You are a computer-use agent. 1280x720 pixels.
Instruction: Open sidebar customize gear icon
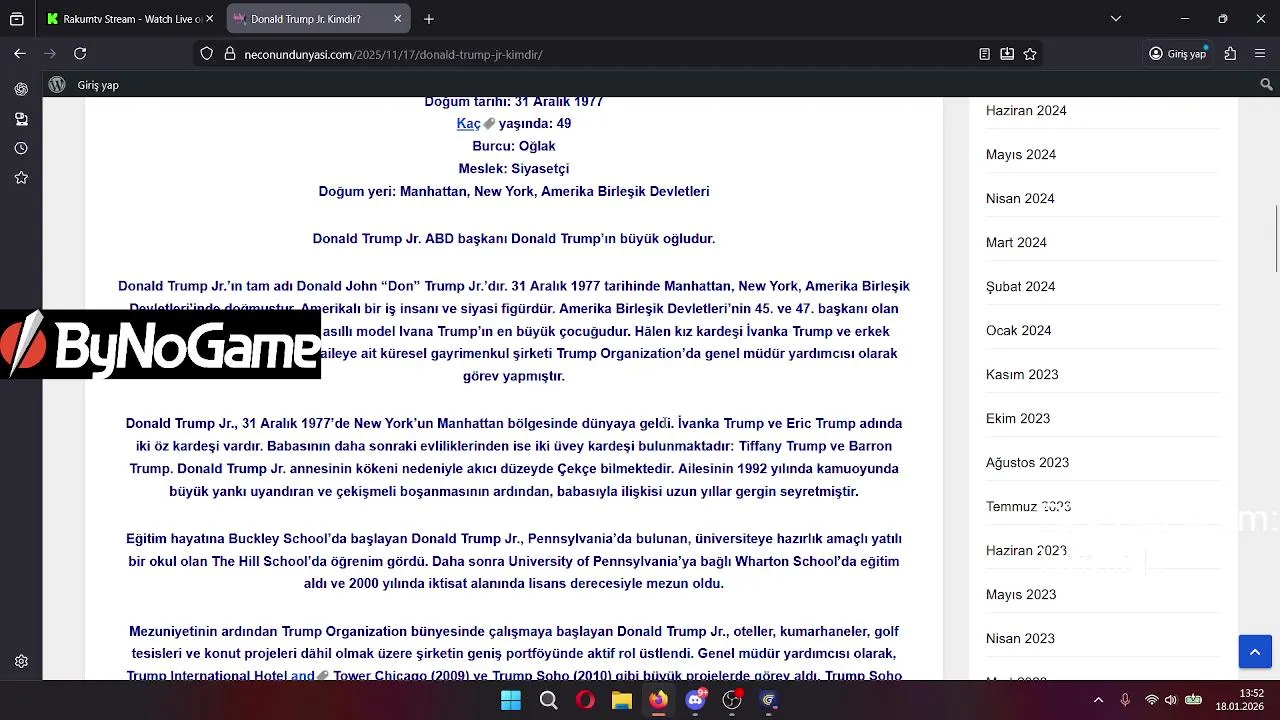click(x=21, y=661)
